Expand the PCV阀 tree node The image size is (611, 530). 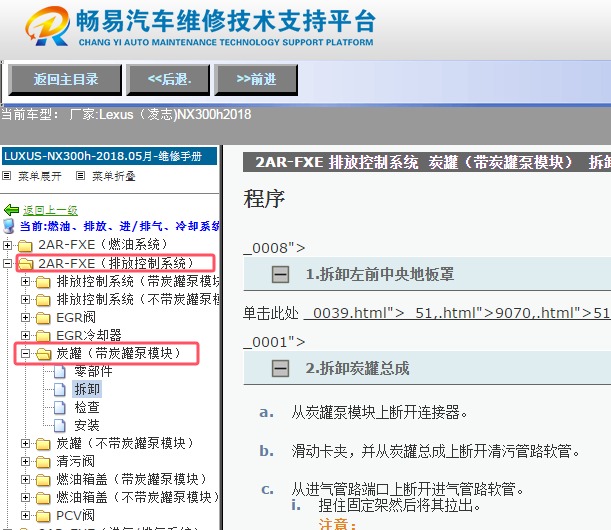[x=25, y=516]
